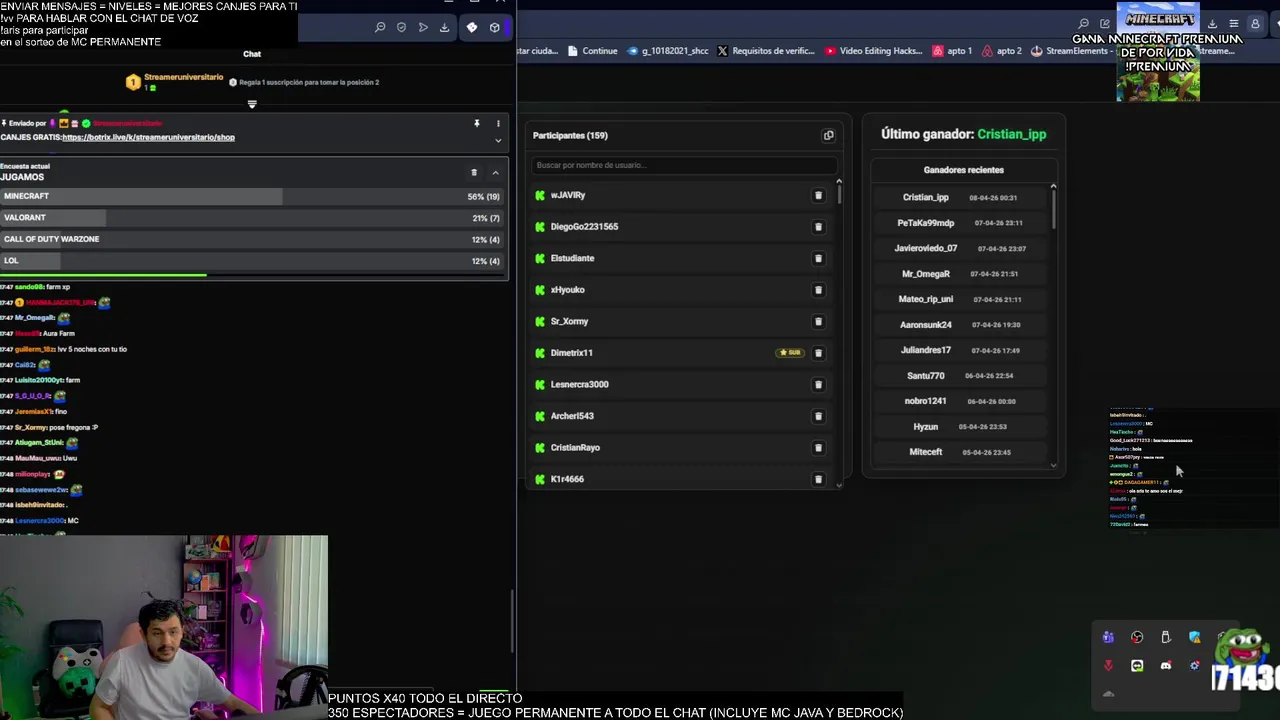Click the zoom icon in right browser toolbar
The image size is (1280, 720).
(x=1083, y=23)
